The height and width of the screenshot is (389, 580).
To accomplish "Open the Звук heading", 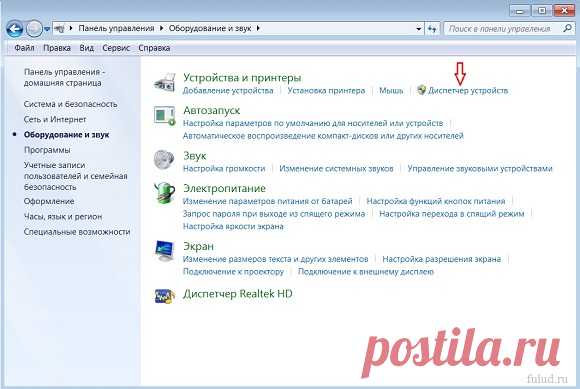I will (x=195, y=156).
